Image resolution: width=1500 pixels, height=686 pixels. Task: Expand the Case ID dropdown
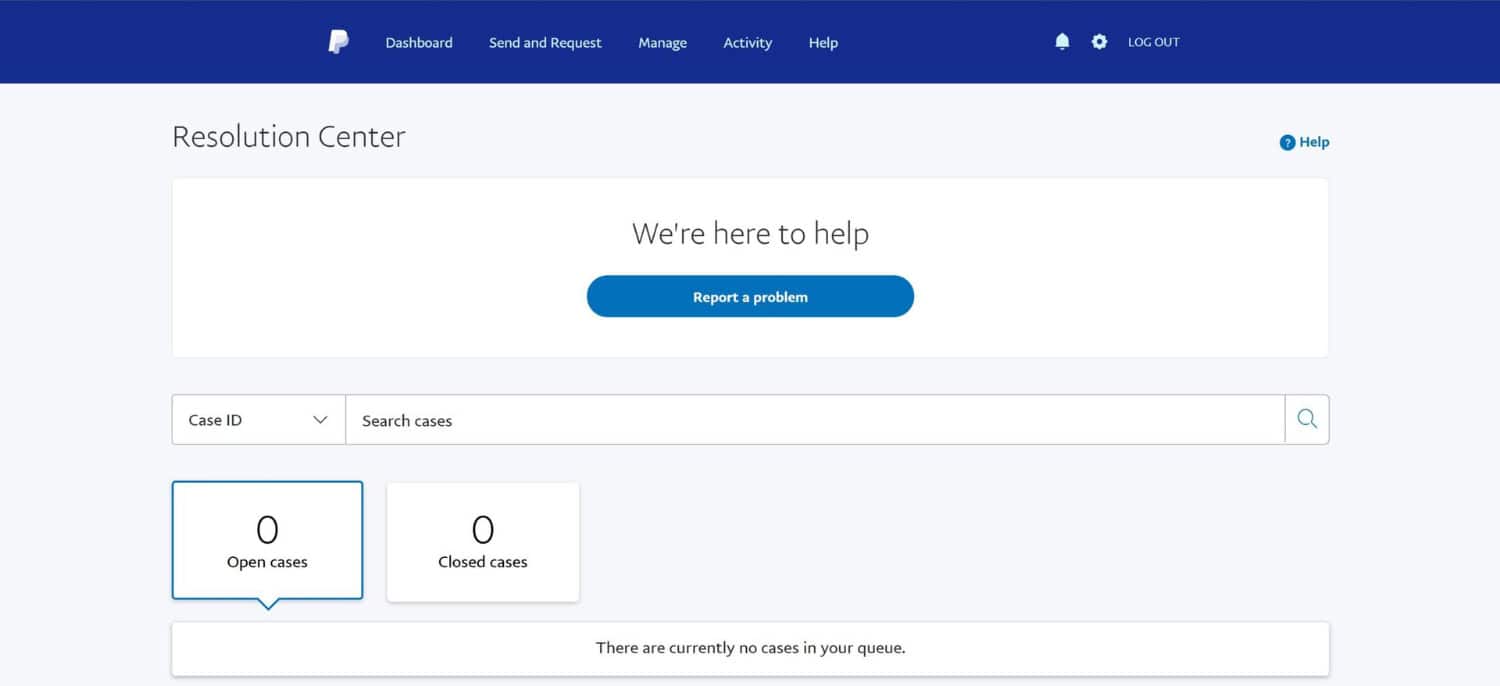click(258, 420)
